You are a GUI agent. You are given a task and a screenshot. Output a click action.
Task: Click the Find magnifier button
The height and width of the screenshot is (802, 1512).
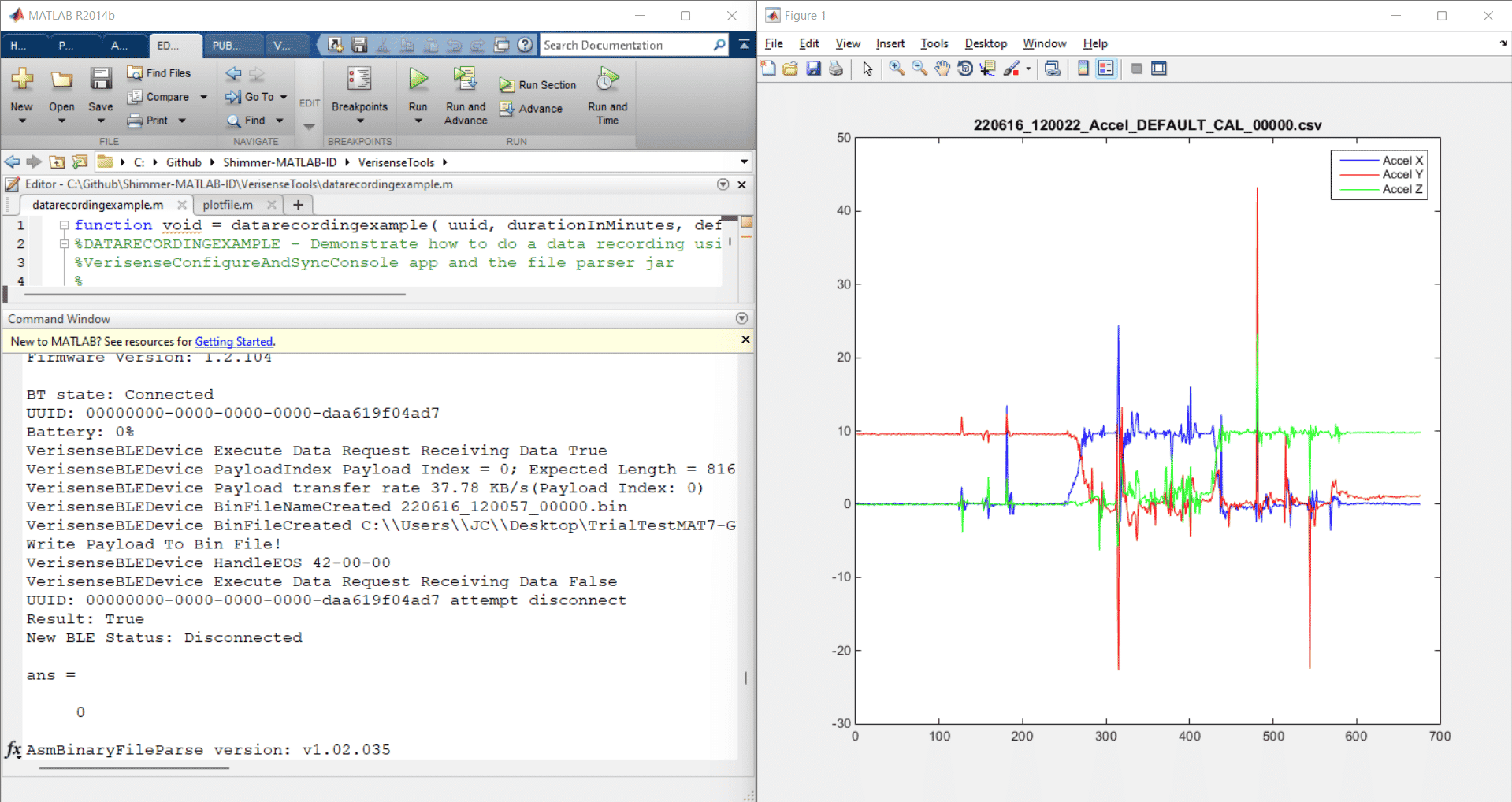245,121
